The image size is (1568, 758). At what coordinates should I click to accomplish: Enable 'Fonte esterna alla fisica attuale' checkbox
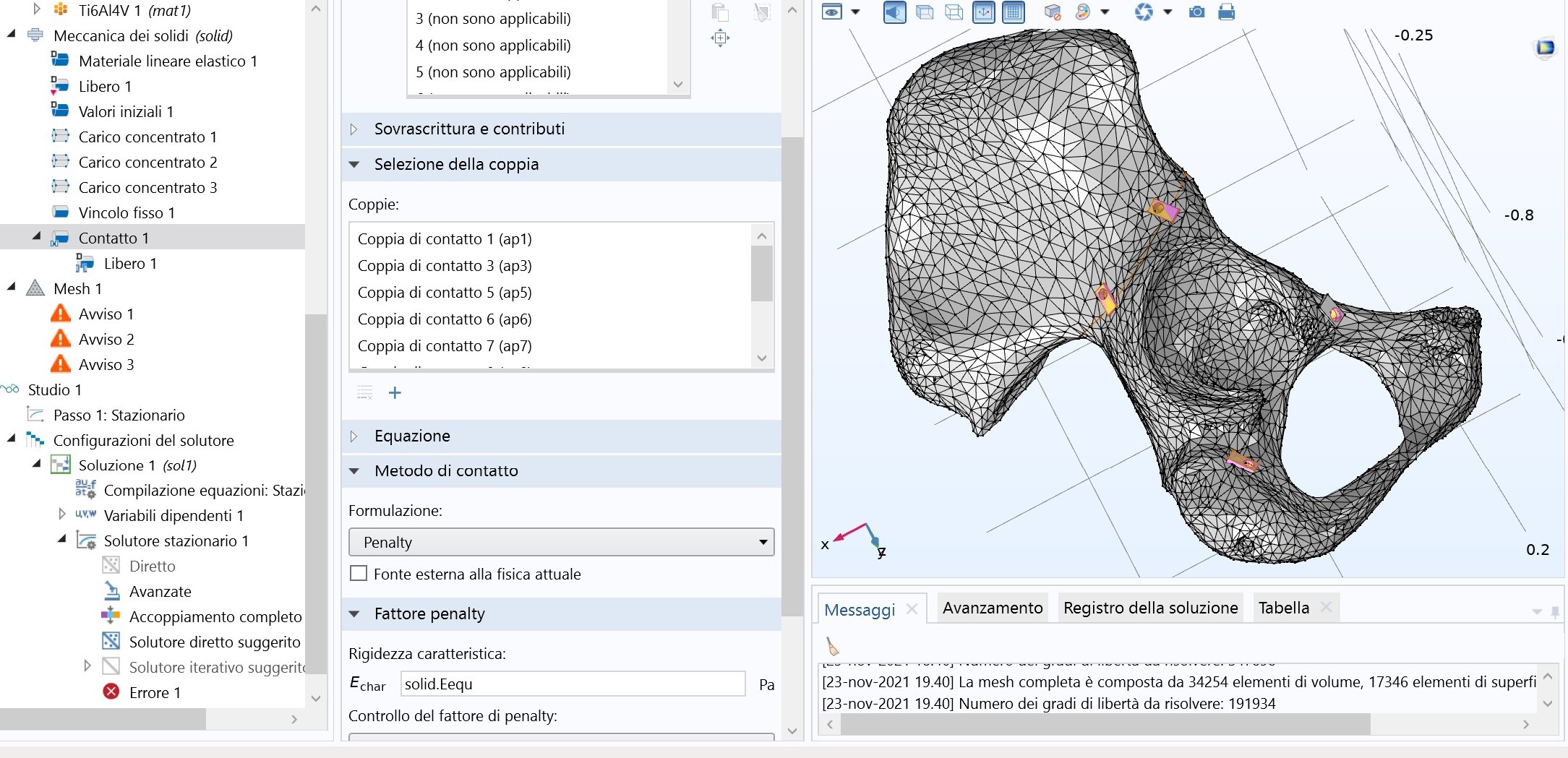(359, 574)
